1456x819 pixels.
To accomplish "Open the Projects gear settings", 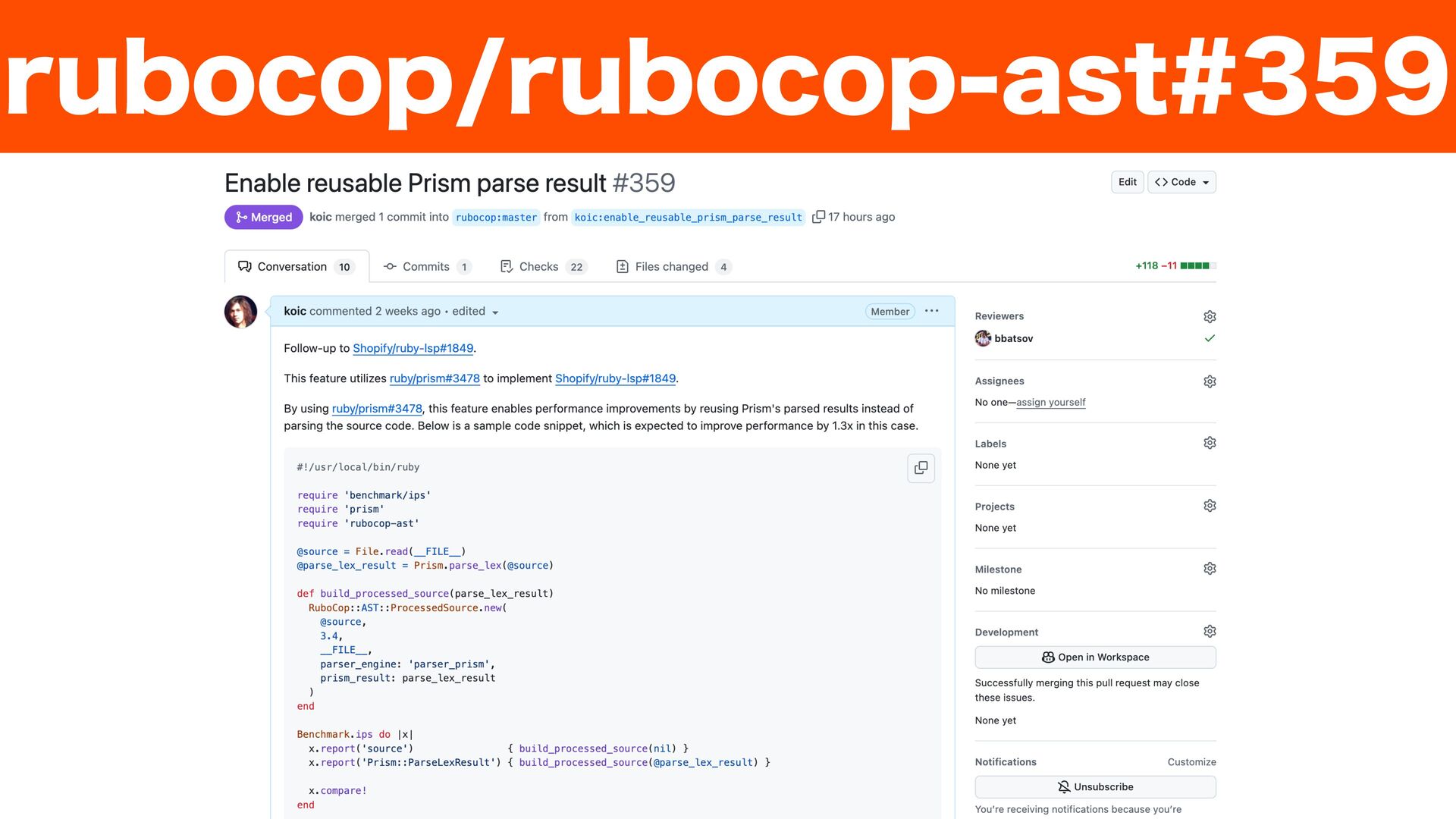I will coord(1210,506).
